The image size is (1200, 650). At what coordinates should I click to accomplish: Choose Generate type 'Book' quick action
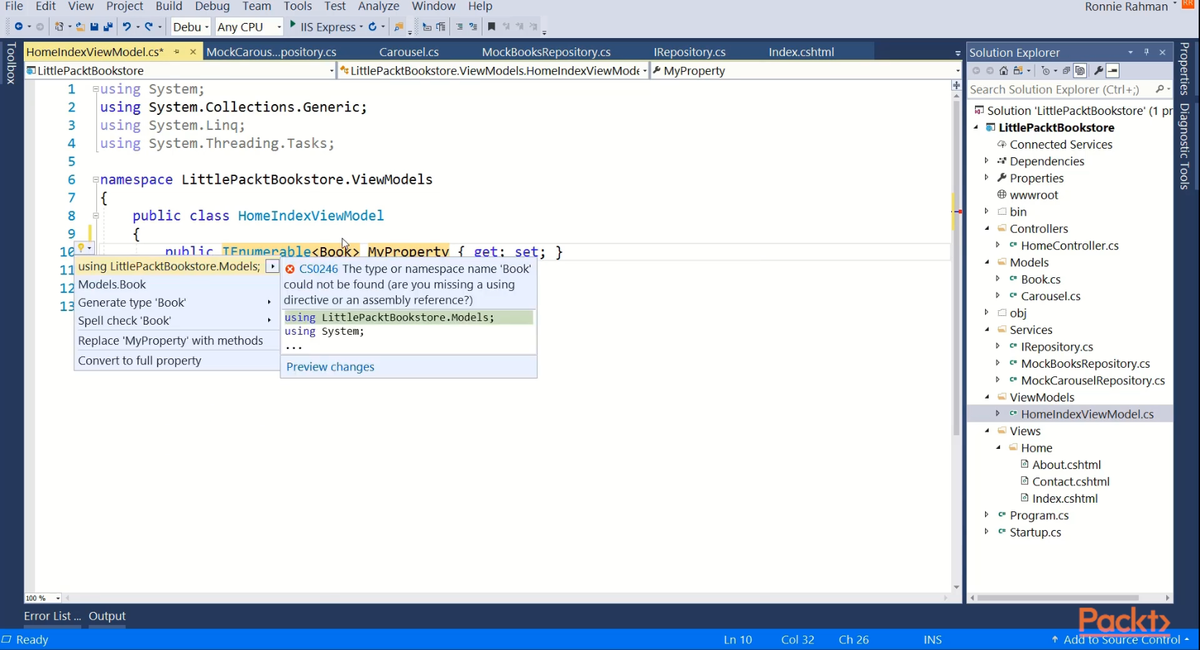[176, 302]
